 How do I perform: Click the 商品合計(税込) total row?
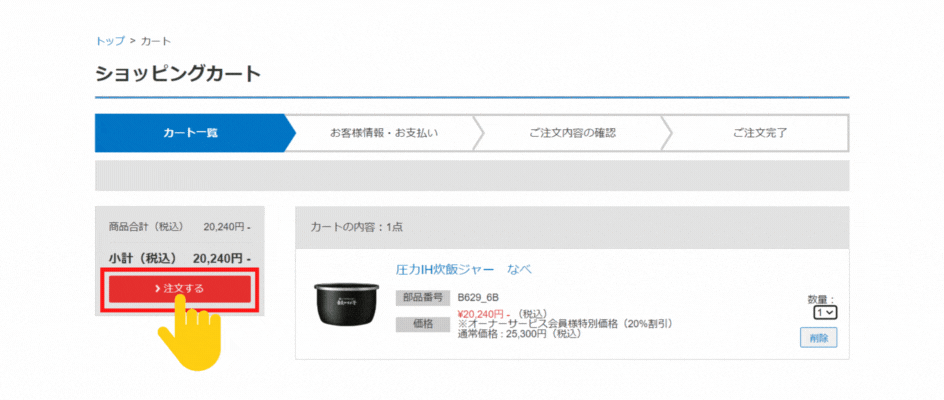pyautogui.click(x=179, y=227)
